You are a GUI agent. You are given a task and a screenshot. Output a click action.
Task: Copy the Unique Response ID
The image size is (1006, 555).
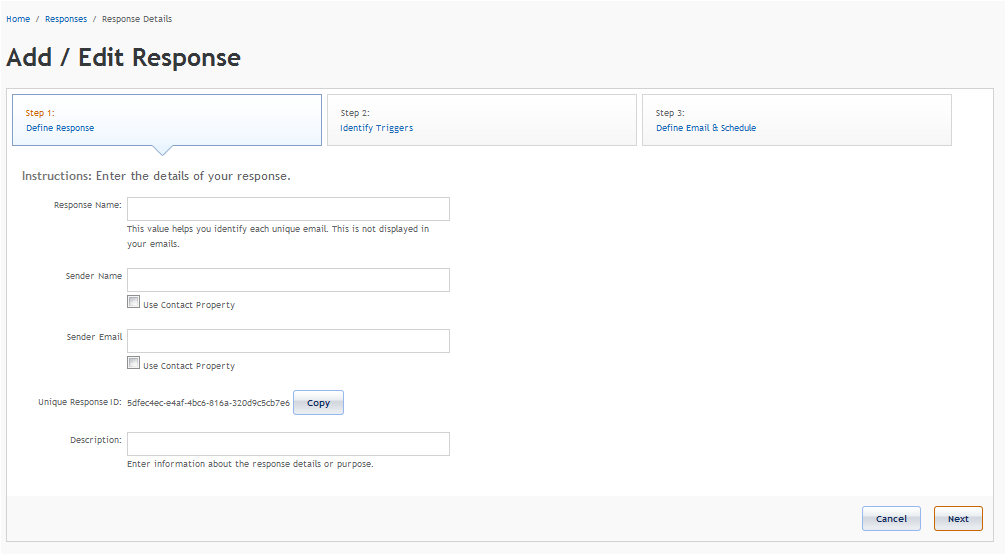(318, 403)
